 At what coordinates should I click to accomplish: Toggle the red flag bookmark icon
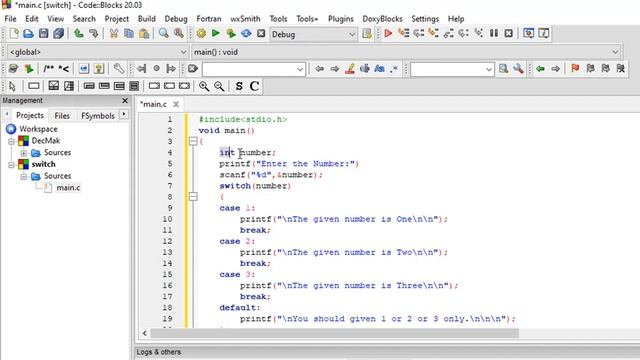(575, 69)
